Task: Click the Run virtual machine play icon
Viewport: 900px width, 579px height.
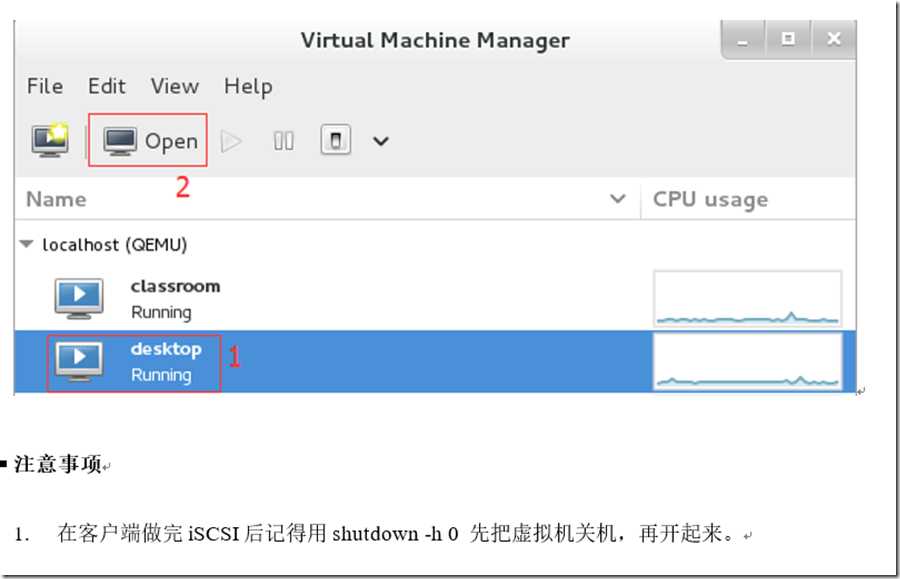Action: click(231, 141)
